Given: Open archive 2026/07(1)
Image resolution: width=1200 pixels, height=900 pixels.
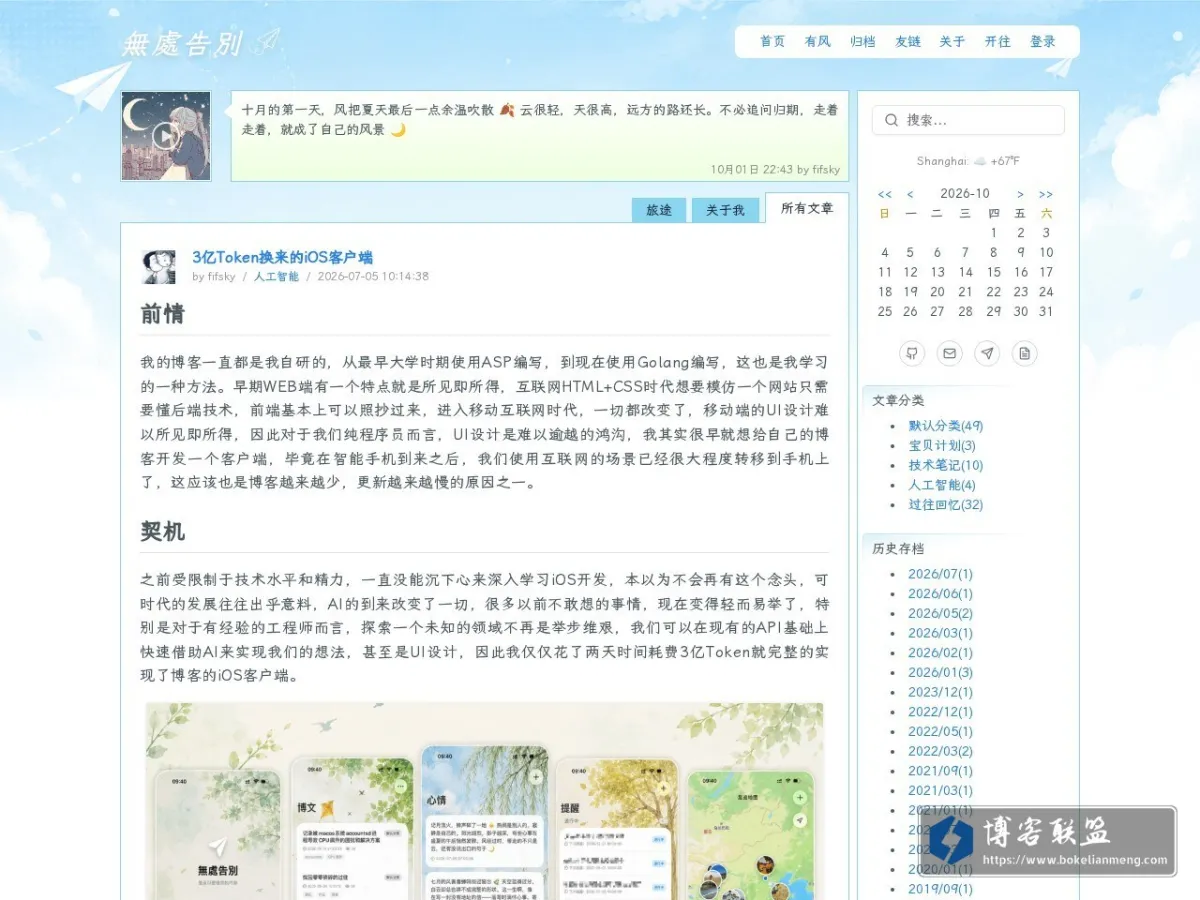Looking at the screenshot, I should coord(940,574).
